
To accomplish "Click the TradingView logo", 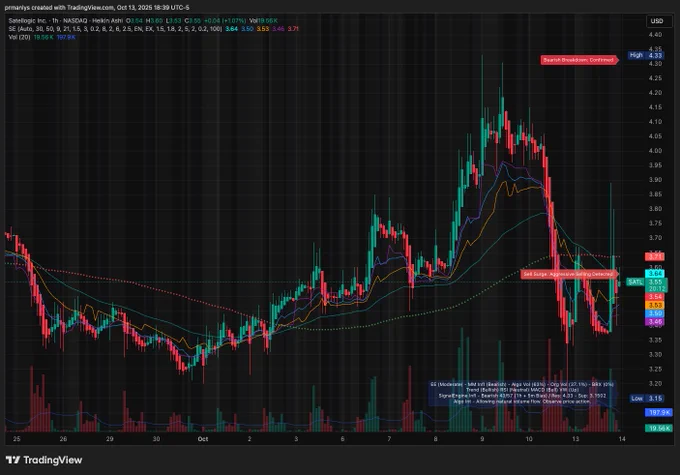I will click(x=44, y=460).
